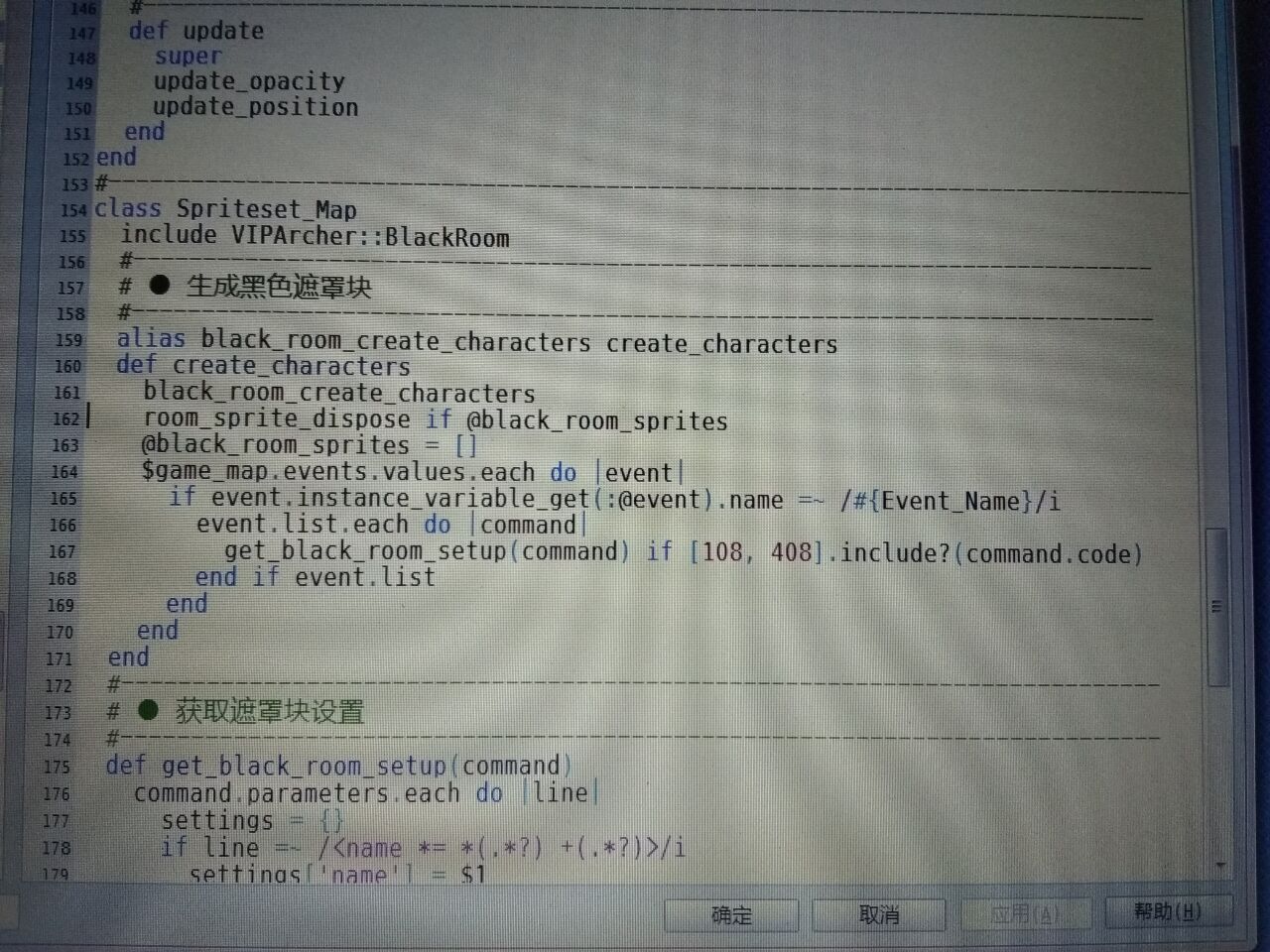Viewport: 1270px width, 952px height.
Task: Select the 'update_position' call
Action: coord(255,107)
